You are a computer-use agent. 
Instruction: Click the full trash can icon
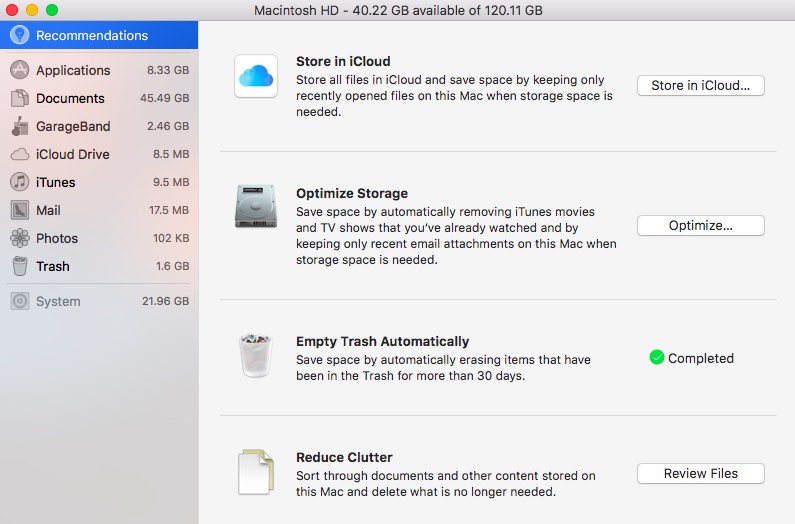coord(255,356)
